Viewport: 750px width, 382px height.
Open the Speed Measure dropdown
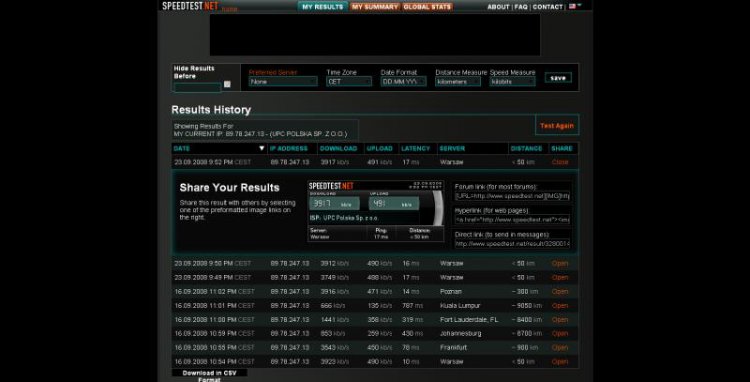pyautogui.click(x=512, y=82)
